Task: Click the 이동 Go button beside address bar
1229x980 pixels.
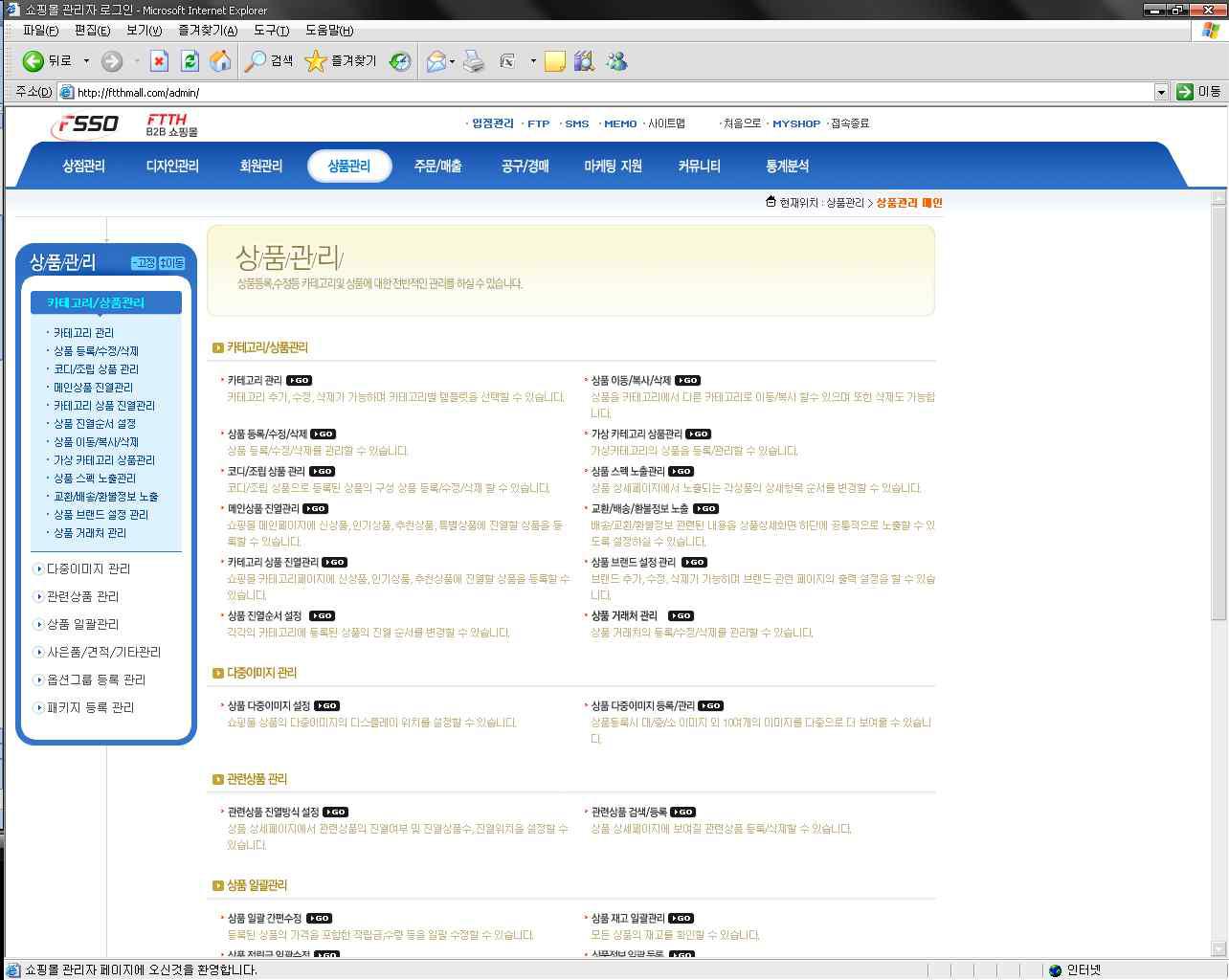Action: pyautogui.click(x=1199, y=92)
